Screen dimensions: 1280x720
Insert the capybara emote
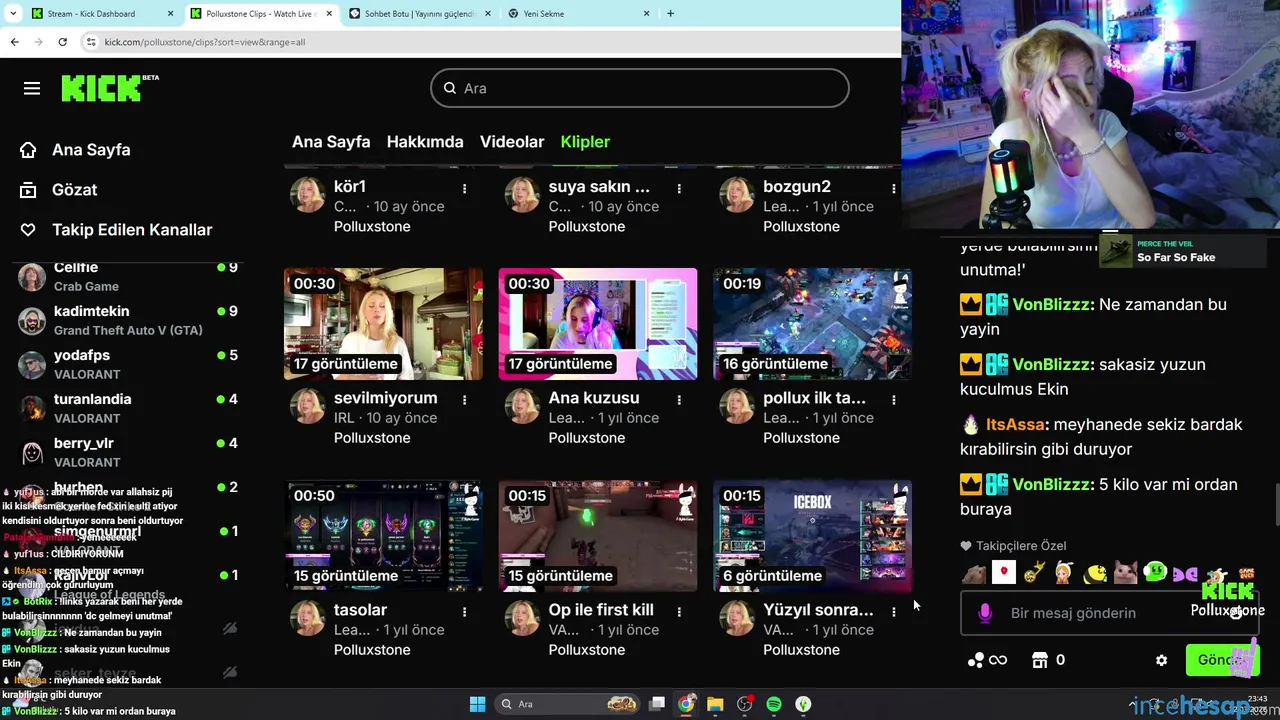tap(974, 574)
